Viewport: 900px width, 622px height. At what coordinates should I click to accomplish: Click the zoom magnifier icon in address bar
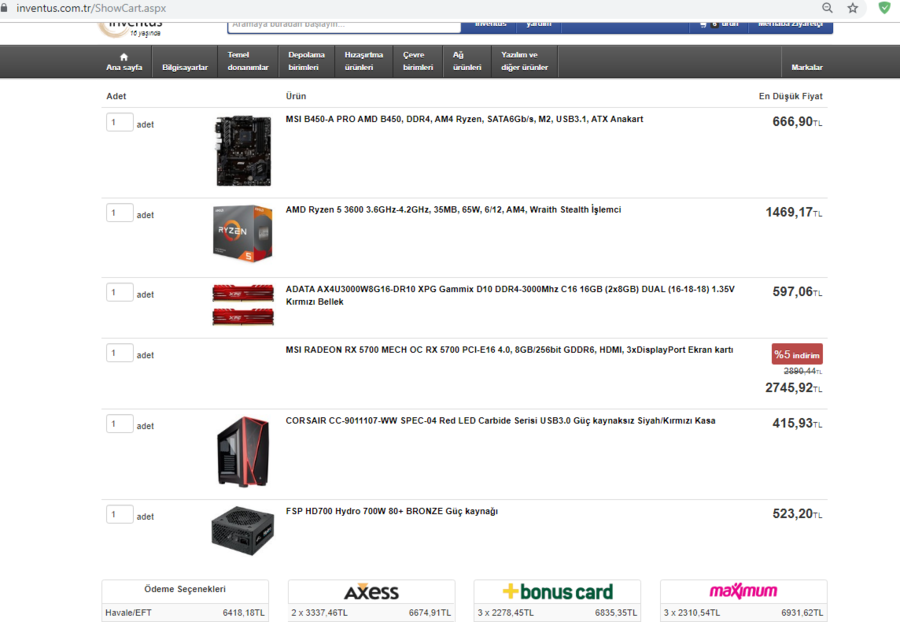(827, 8)
